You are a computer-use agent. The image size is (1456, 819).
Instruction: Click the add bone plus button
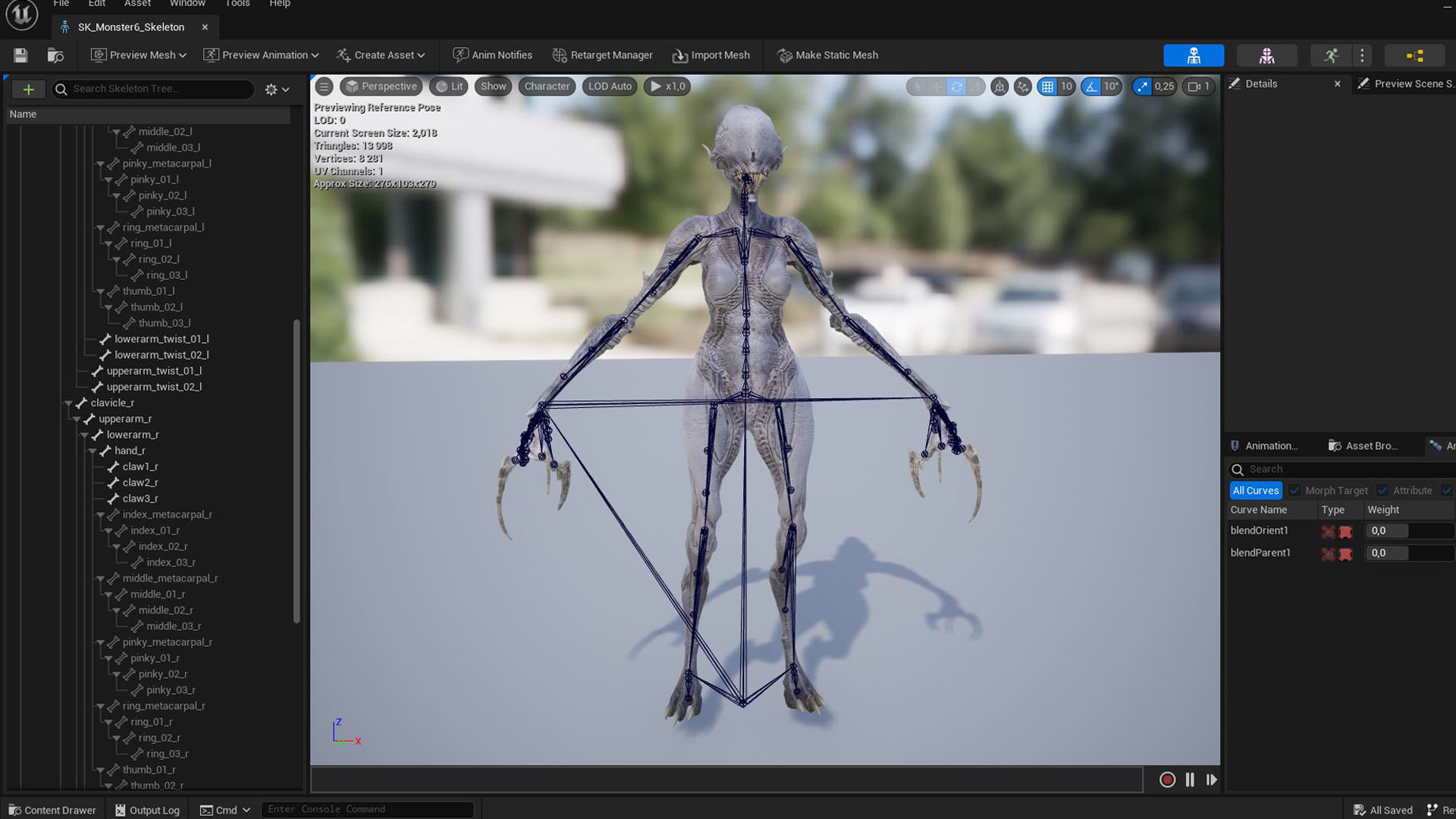[x=28, y=89]
